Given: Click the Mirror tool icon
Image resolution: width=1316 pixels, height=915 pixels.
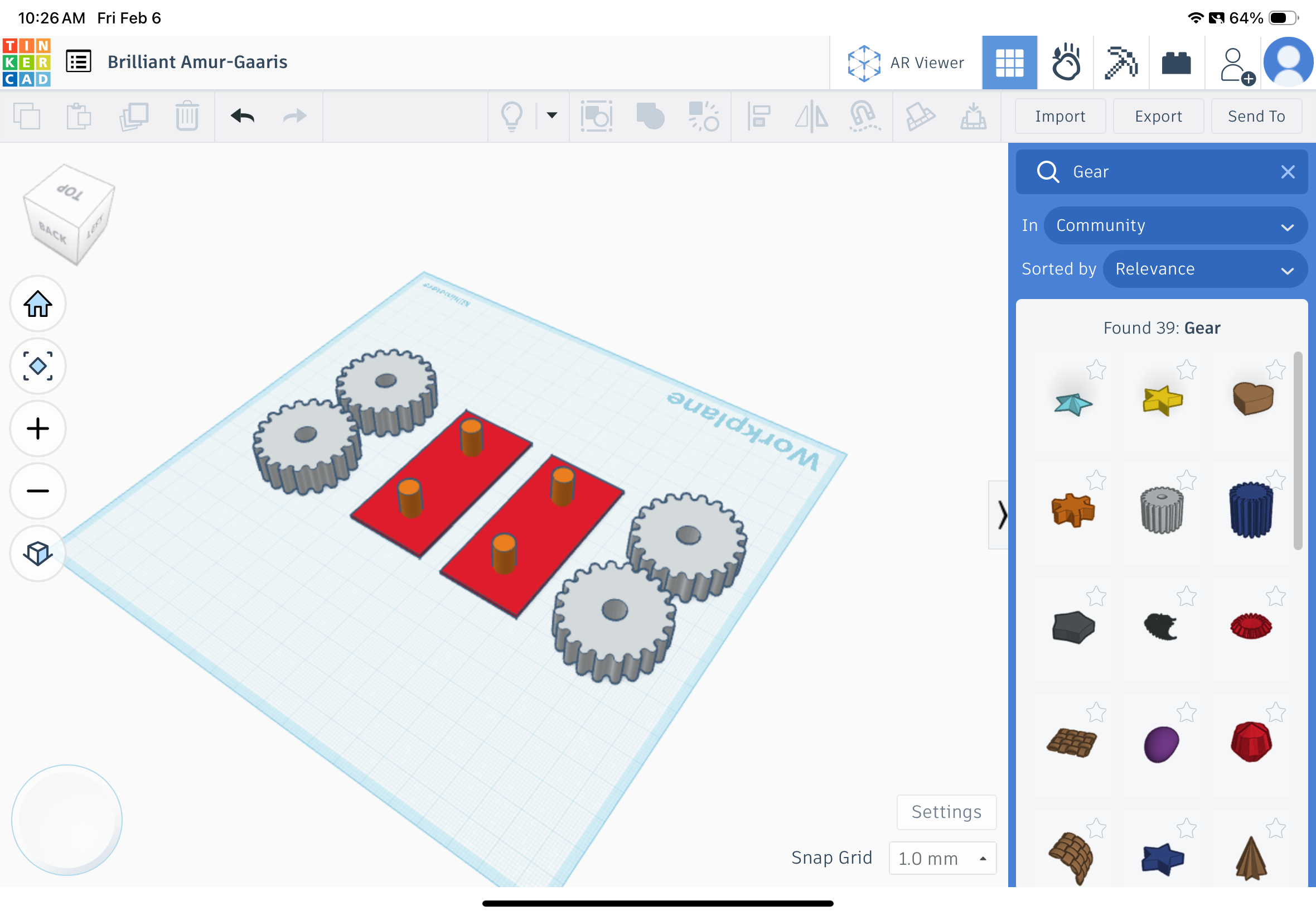Looking at the screenshot, I should pos(811,117).
